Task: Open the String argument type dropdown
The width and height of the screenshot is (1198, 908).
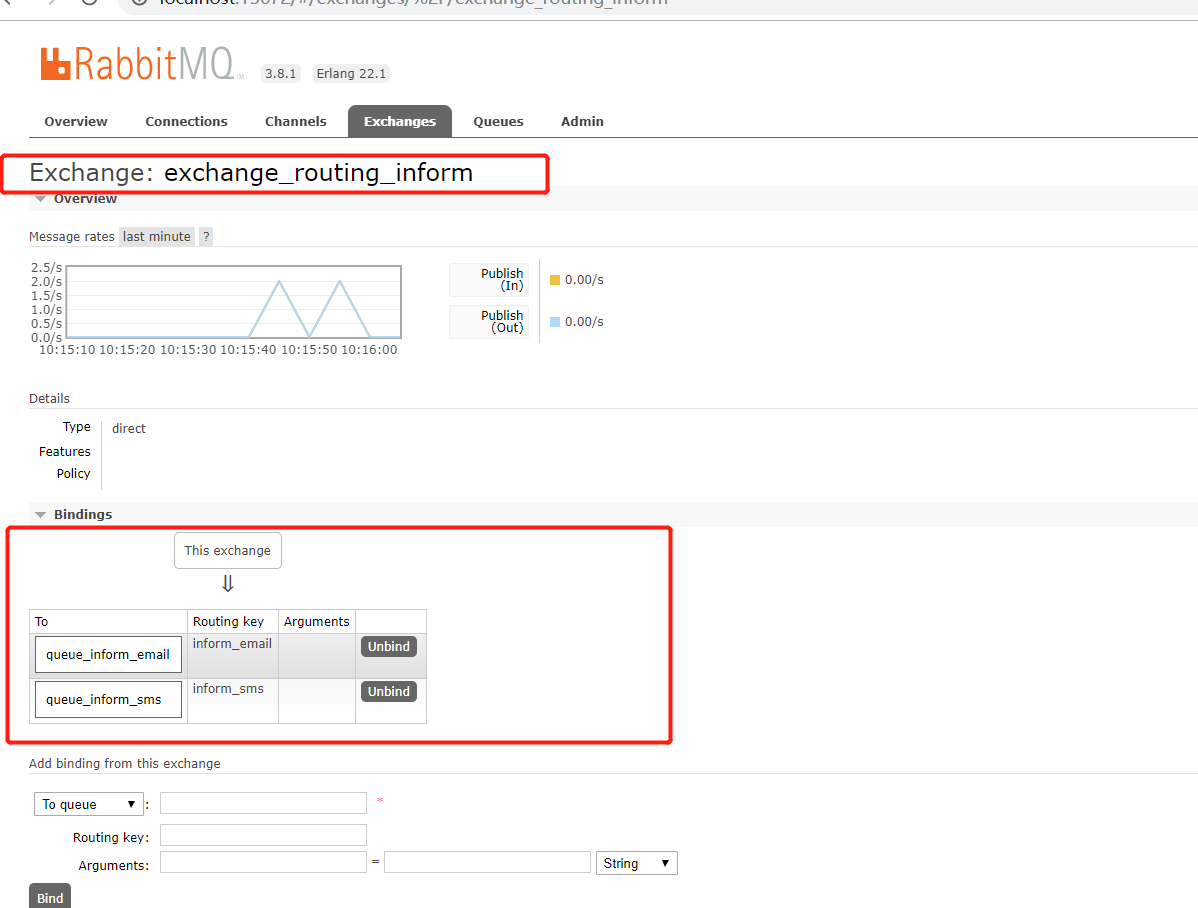Action: point(636,862)
